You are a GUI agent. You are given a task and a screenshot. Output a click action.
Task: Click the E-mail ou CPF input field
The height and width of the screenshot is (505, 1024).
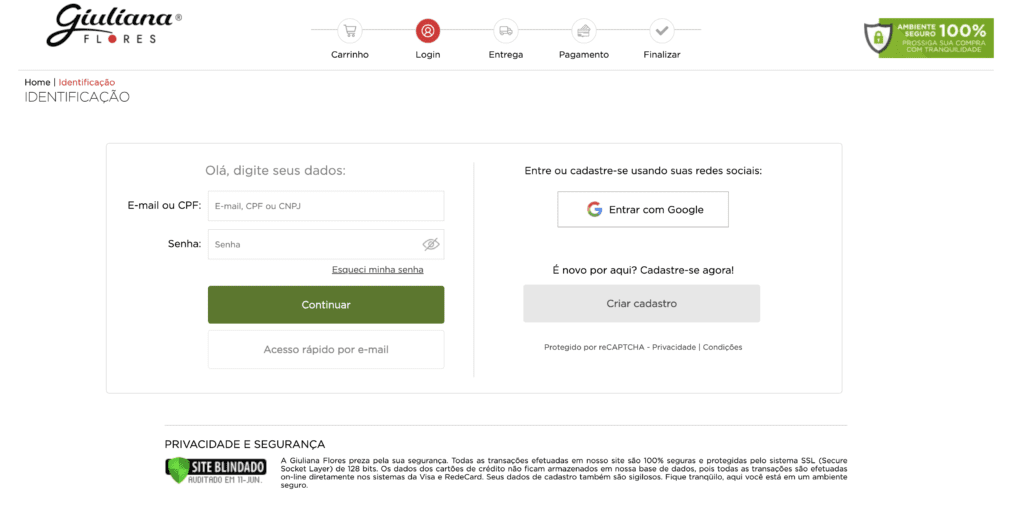coord(325,206)
